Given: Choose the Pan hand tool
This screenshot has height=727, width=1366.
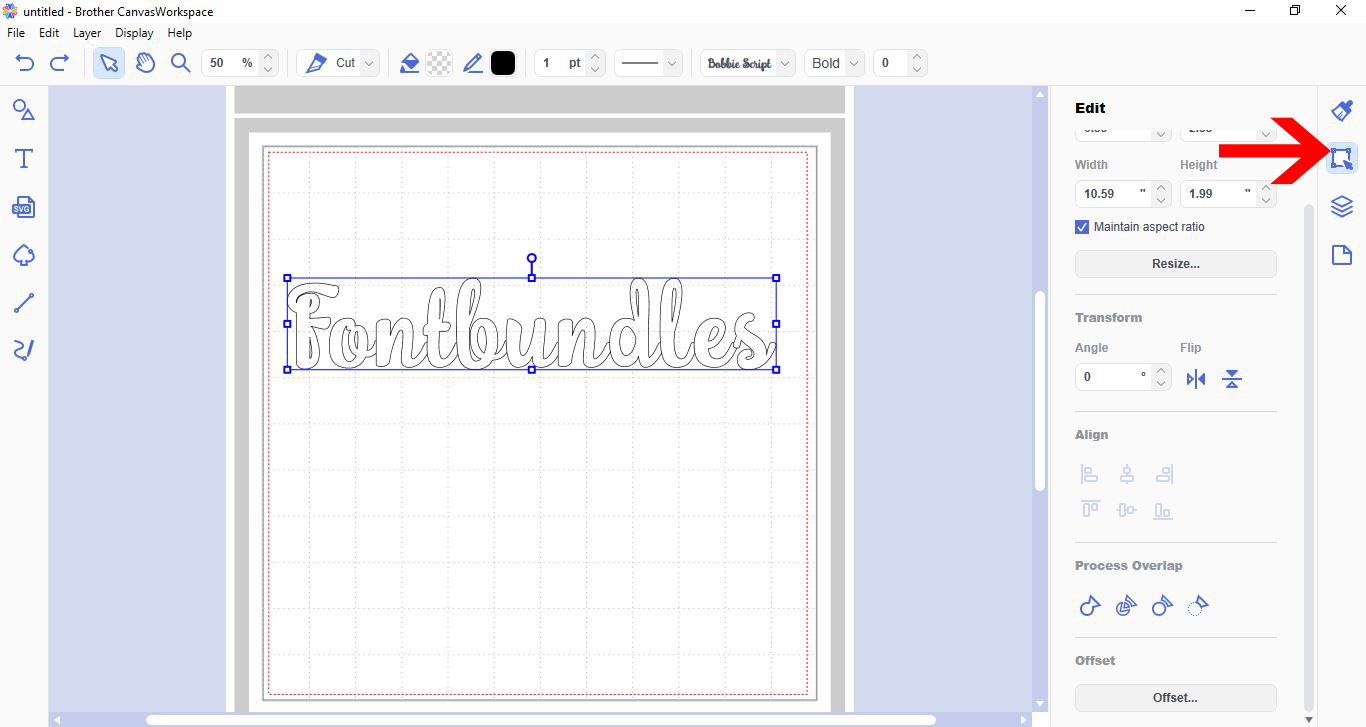Looking at the screenshot, I should pos(146,63).
